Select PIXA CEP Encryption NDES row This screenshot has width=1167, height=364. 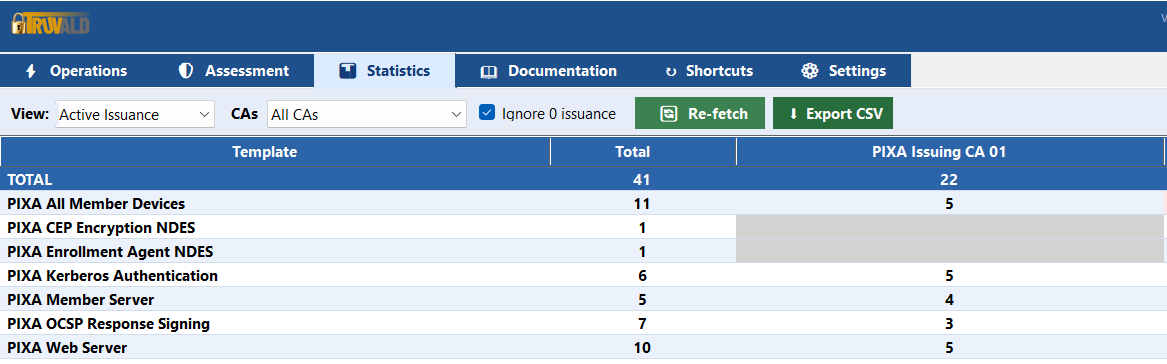click(584, 227)
